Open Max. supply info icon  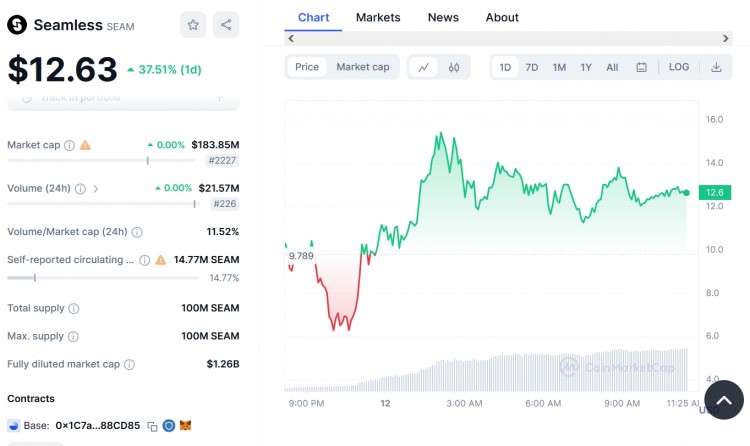(73, 337)
